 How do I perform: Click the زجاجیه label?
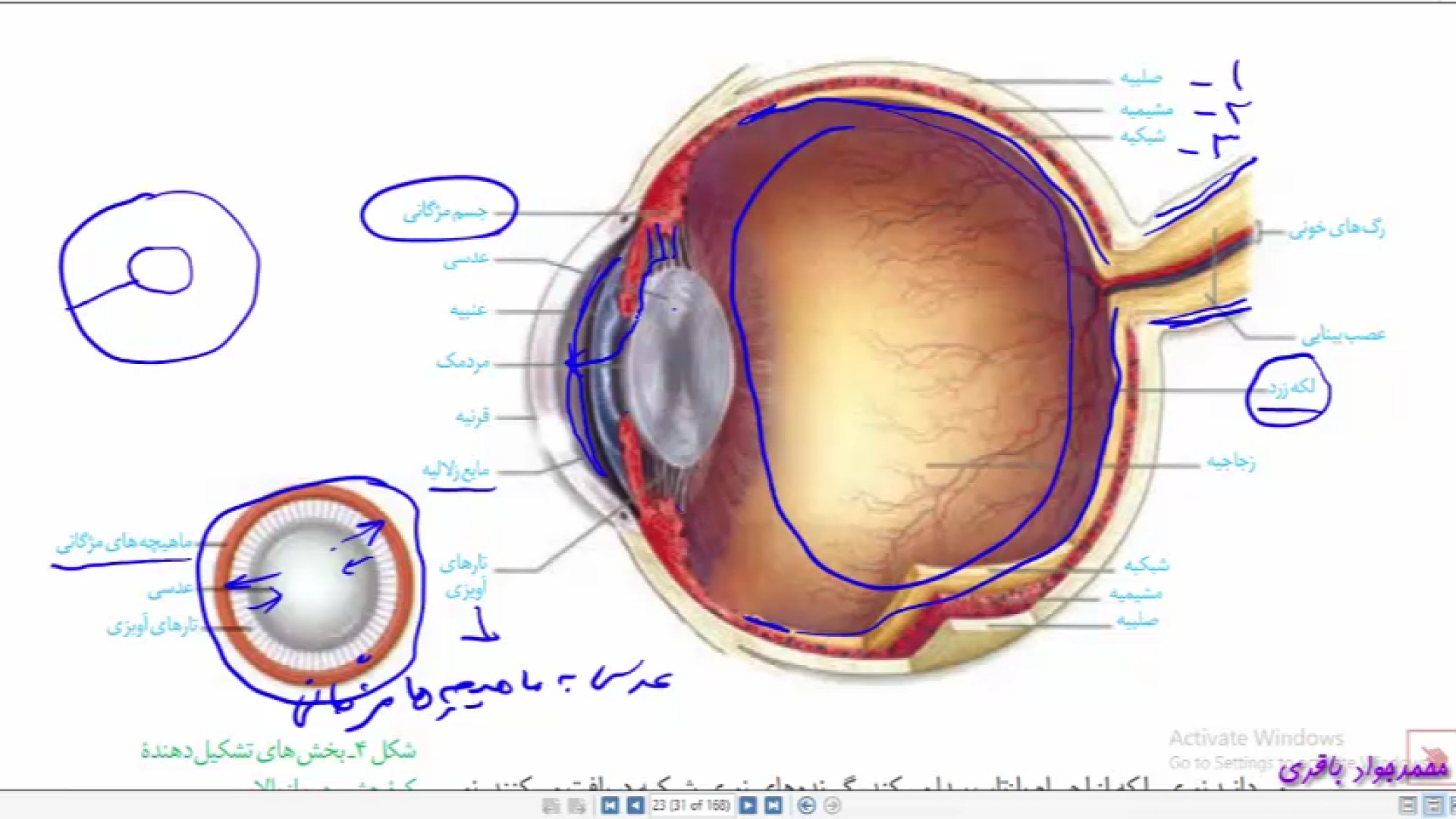tap(1231, 461)
